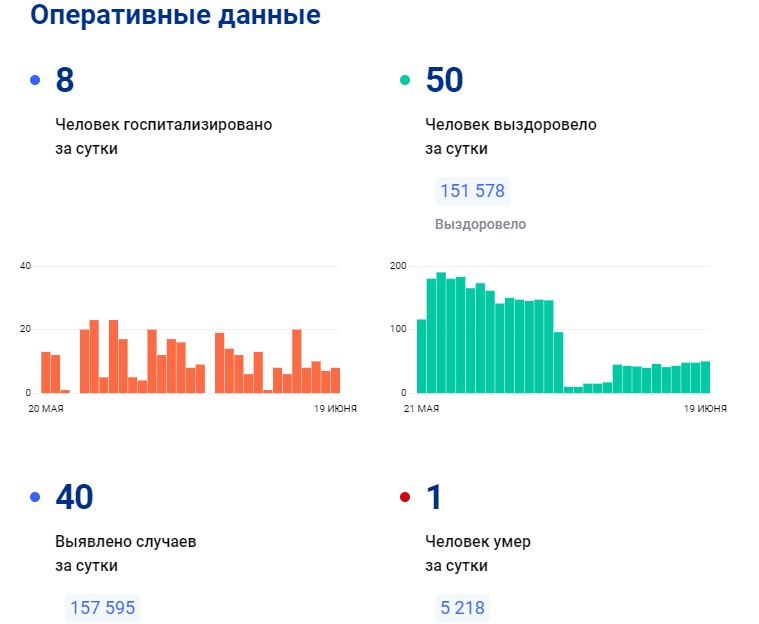Click the 'Выявлено случаев за сутки' label
759x624 pixels.
tap(125, 553)
